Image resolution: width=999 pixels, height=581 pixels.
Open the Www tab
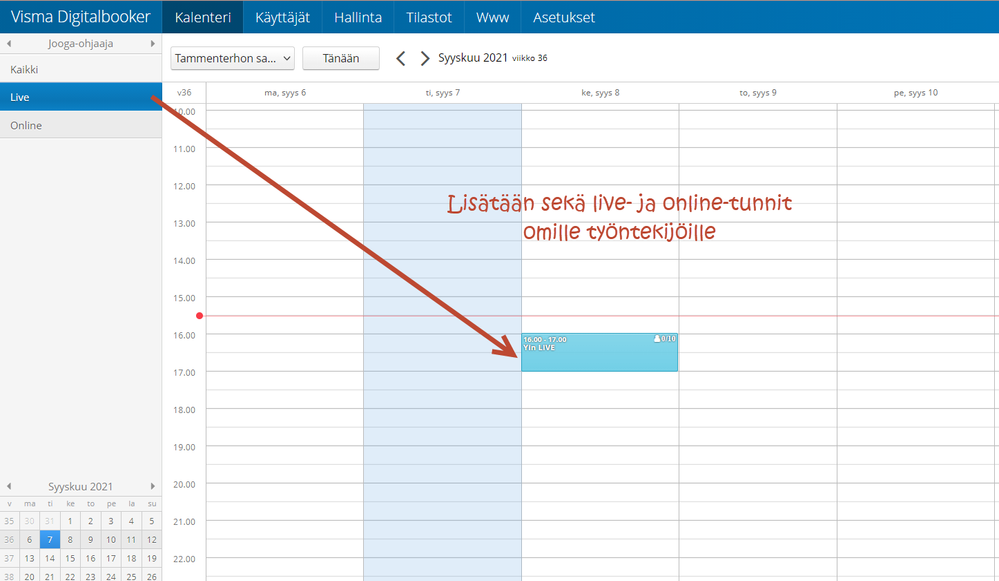click(x=492, y=17)
